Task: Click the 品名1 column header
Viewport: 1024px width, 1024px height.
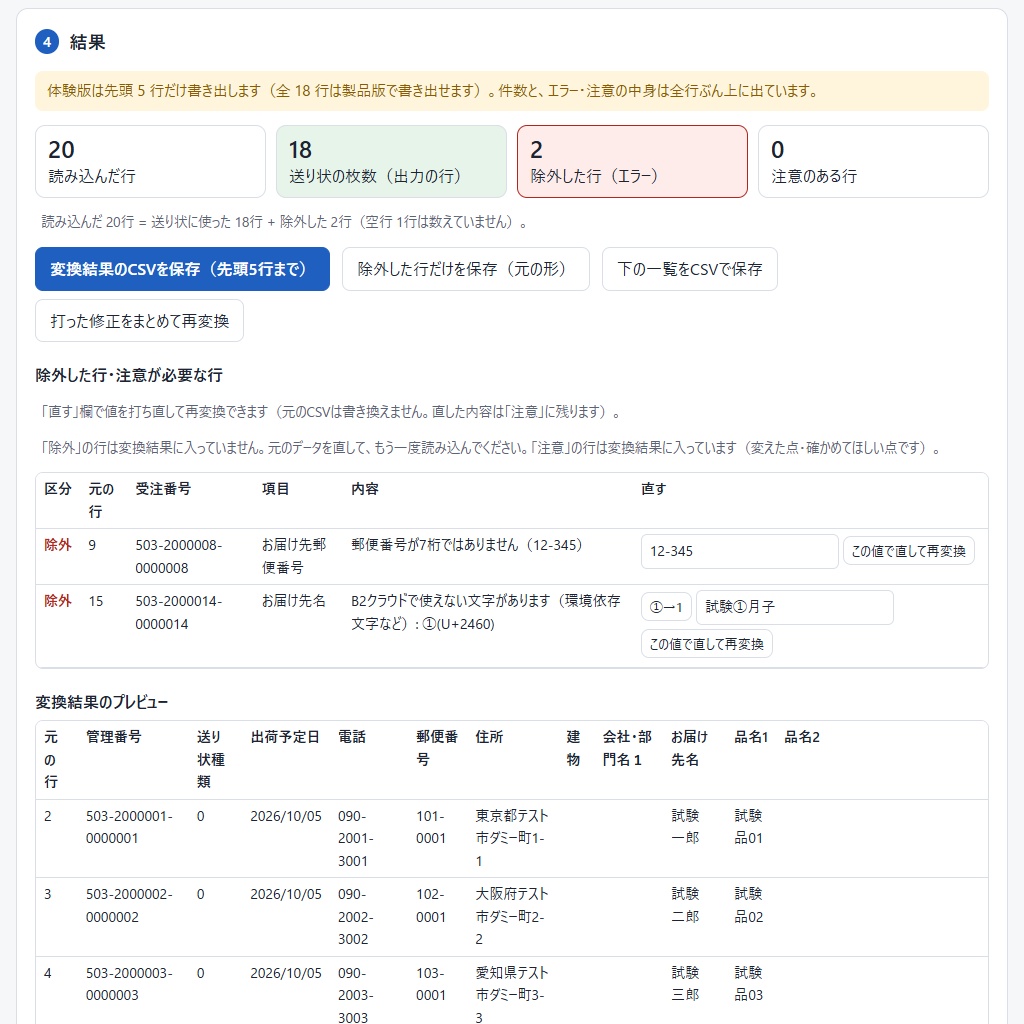Action: [x=752, y=737]
